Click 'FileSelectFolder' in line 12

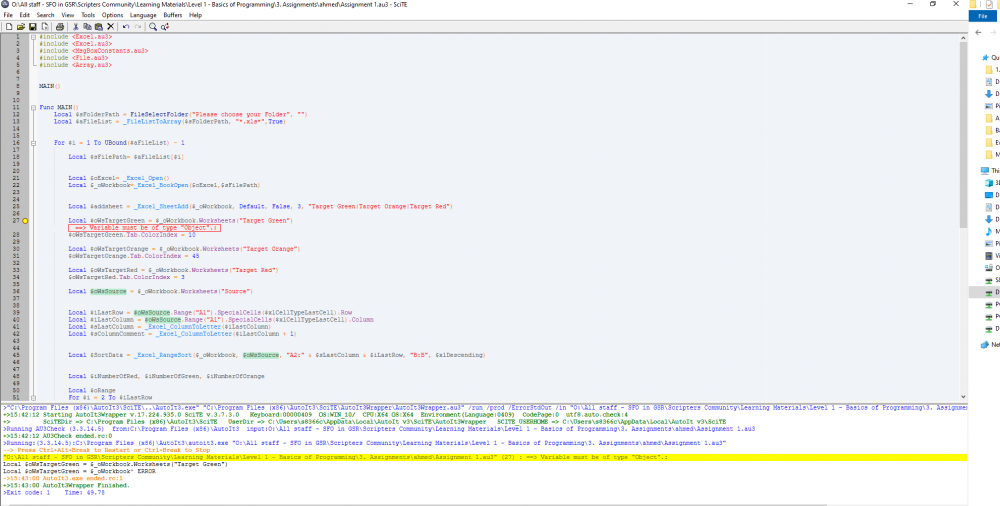(159, 114)
